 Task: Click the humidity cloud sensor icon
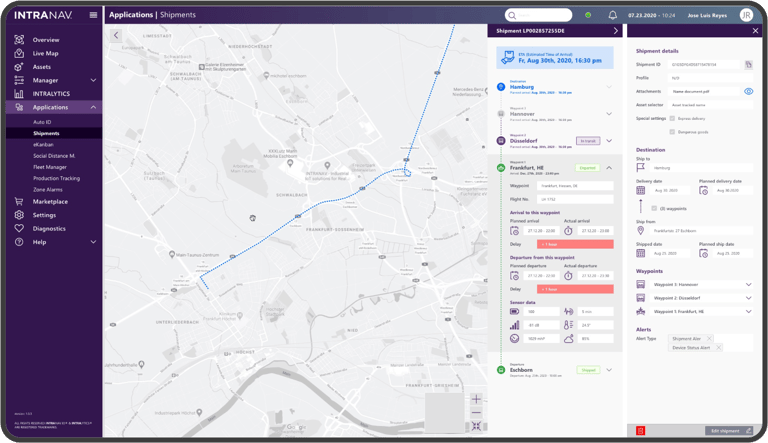pos(568,339)
